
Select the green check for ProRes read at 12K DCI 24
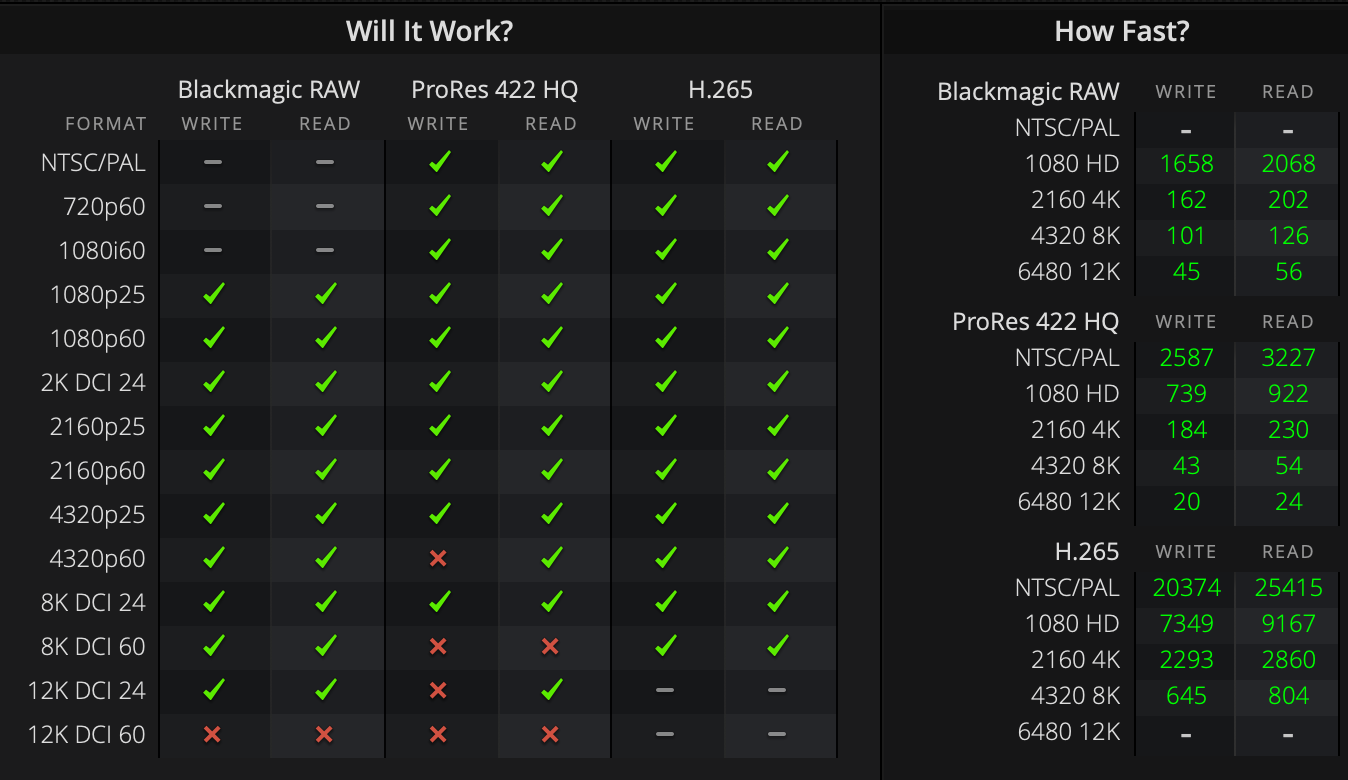pos(551,690)
